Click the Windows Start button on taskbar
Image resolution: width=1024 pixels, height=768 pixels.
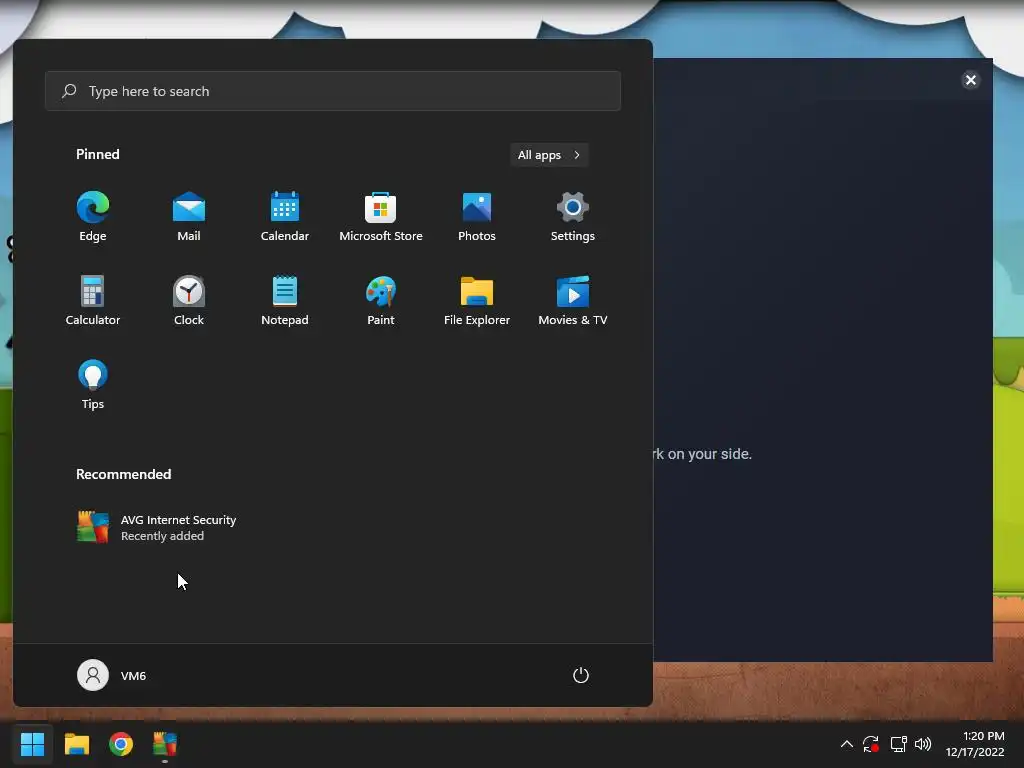click(32, 744)
